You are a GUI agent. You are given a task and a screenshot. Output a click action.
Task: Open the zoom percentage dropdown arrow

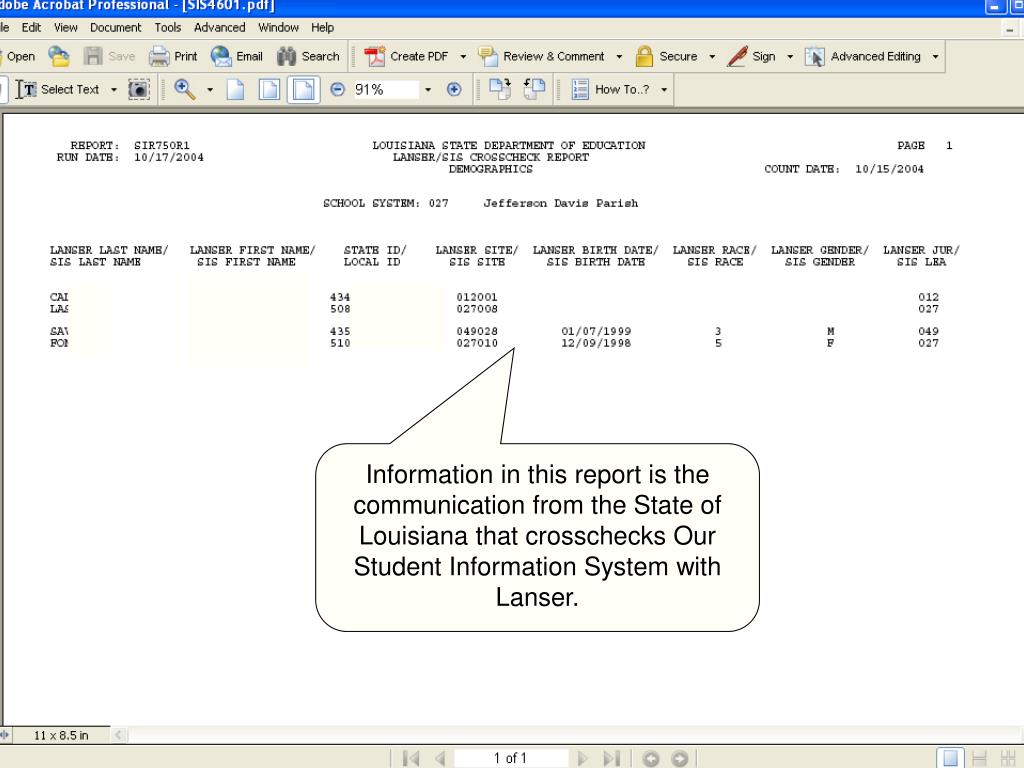pyautogui.click(x=428, y=89)
